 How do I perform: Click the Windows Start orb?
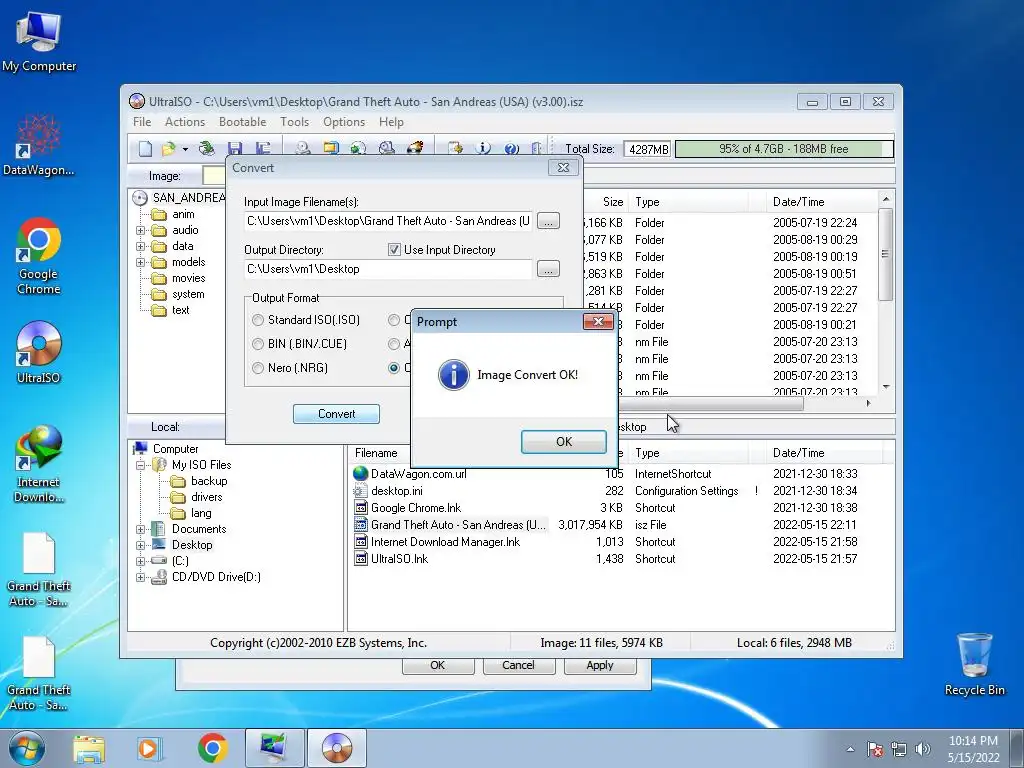click(x=27, y=748)
